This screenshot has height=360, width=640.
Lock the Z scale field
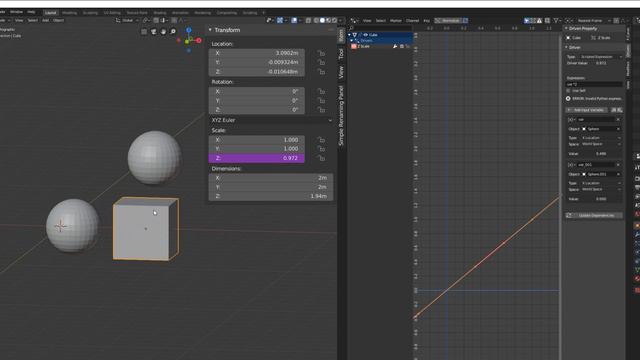tap(321, 158)
